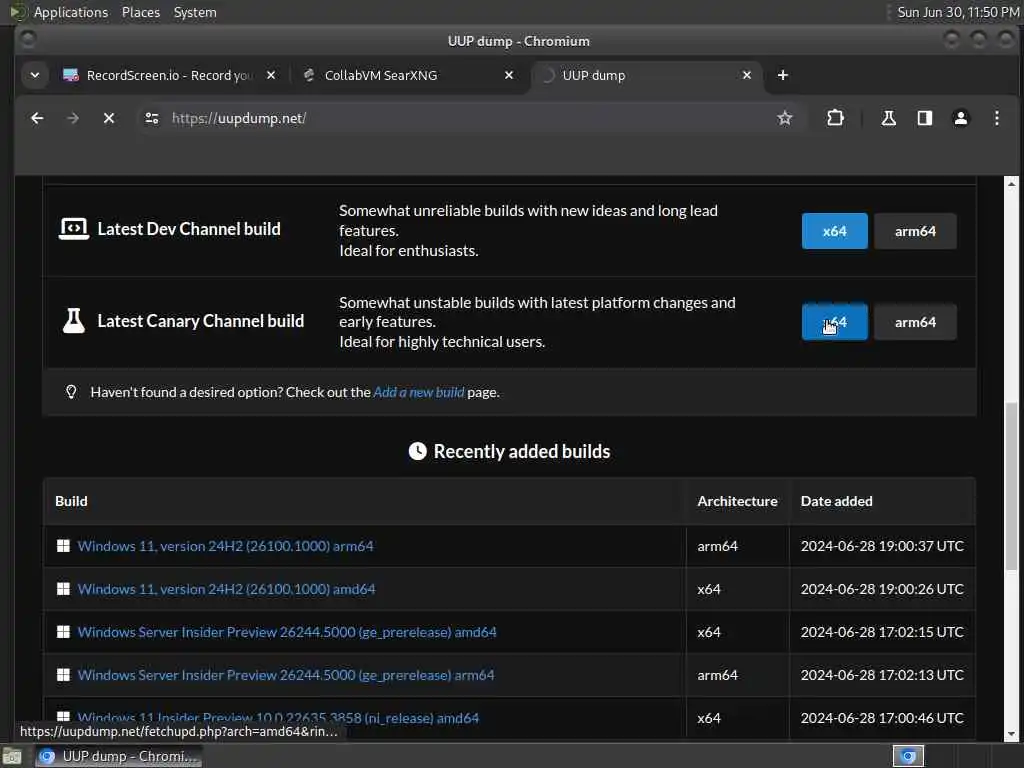Image resolution: width=1024 pixels, height=768 pixels.
Task: Open a new browser tab
Action: point(783,75)
